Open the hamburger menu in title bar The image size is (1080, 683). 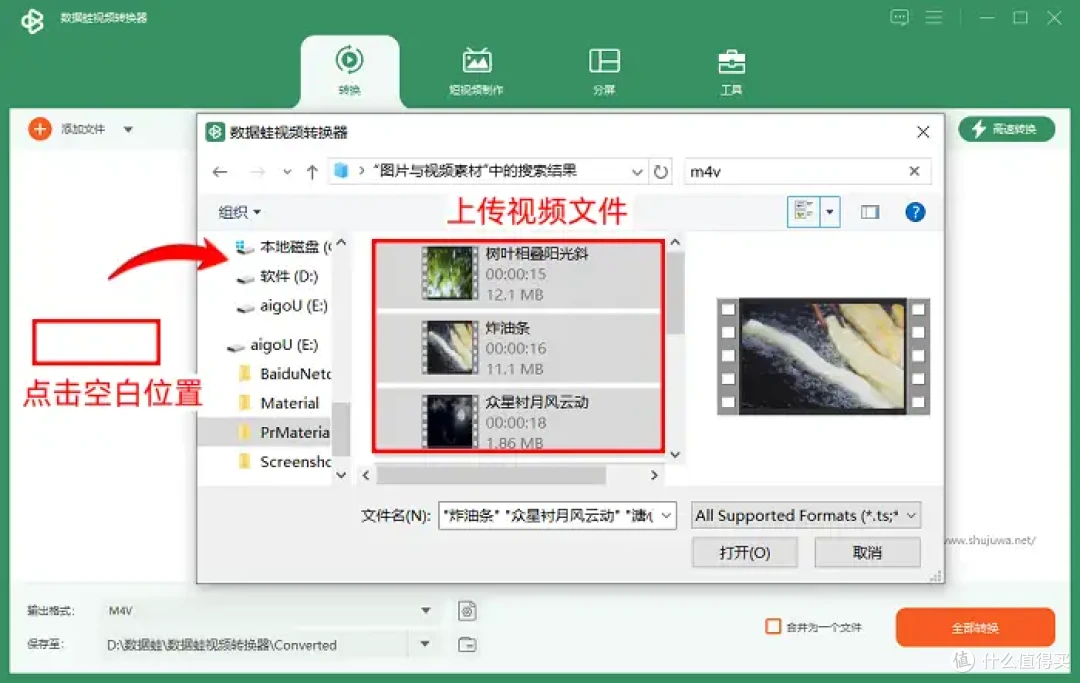933,17
